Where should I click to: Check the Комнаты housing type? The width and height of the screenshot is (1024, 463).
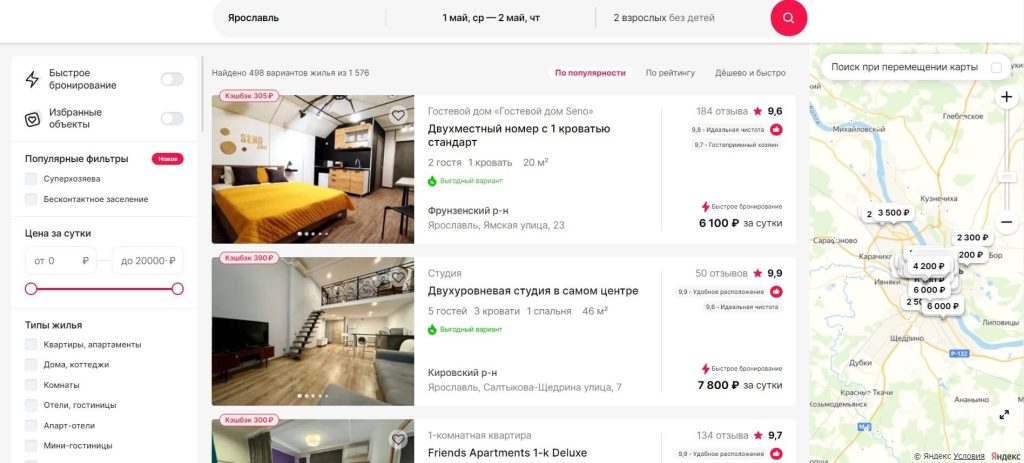tap(31, 385)
